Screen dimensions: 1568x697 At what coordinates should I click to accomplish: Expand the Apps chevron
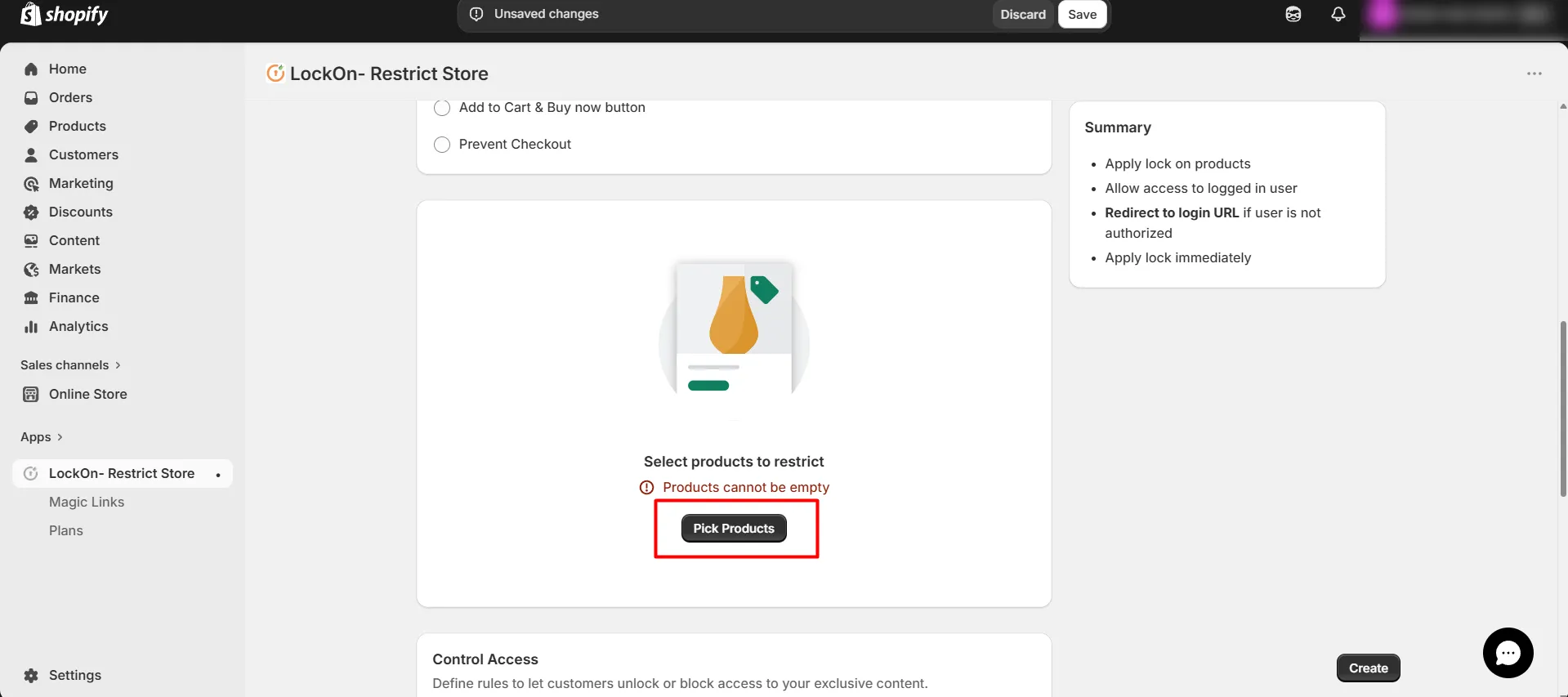pos(60,437)
